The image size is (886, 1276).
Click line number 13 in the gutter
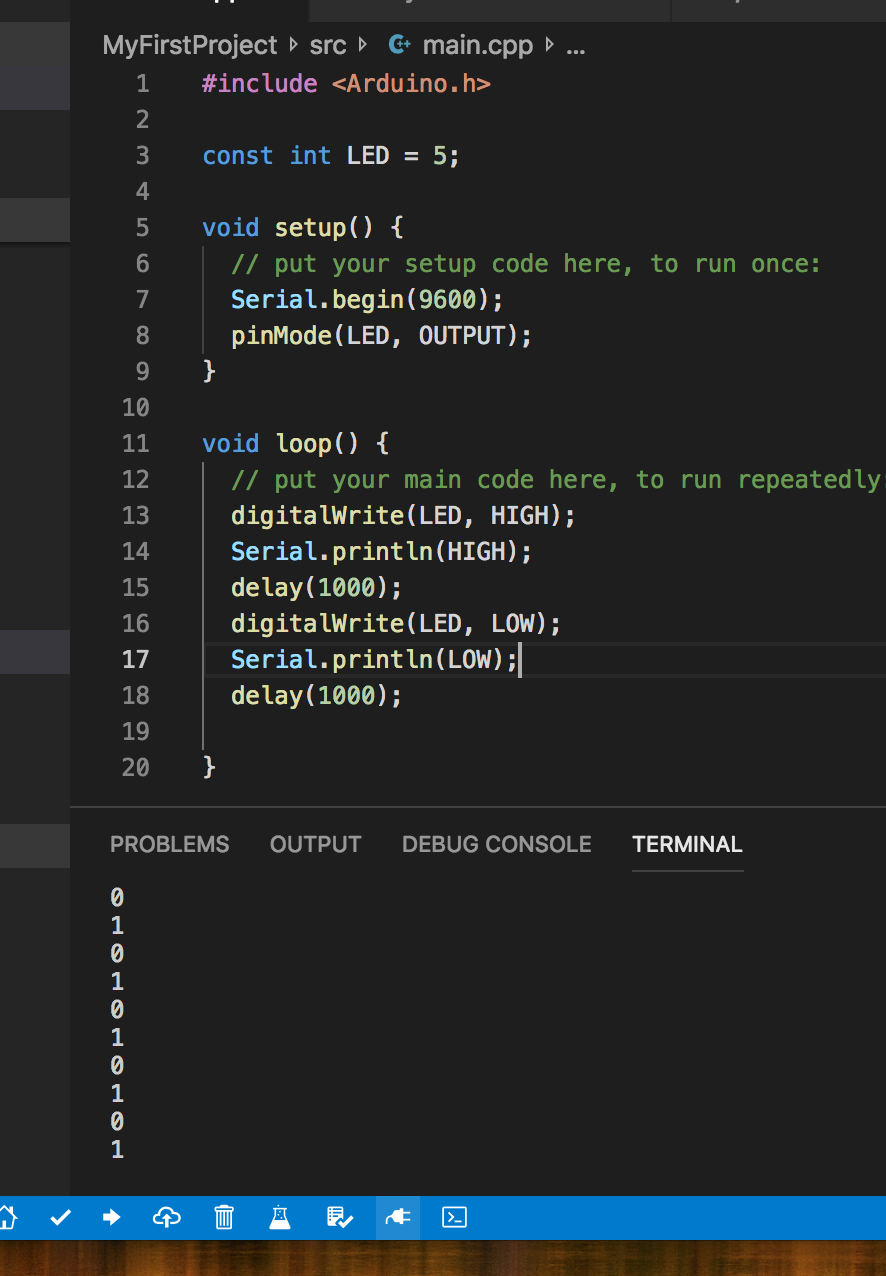point(135,515)
